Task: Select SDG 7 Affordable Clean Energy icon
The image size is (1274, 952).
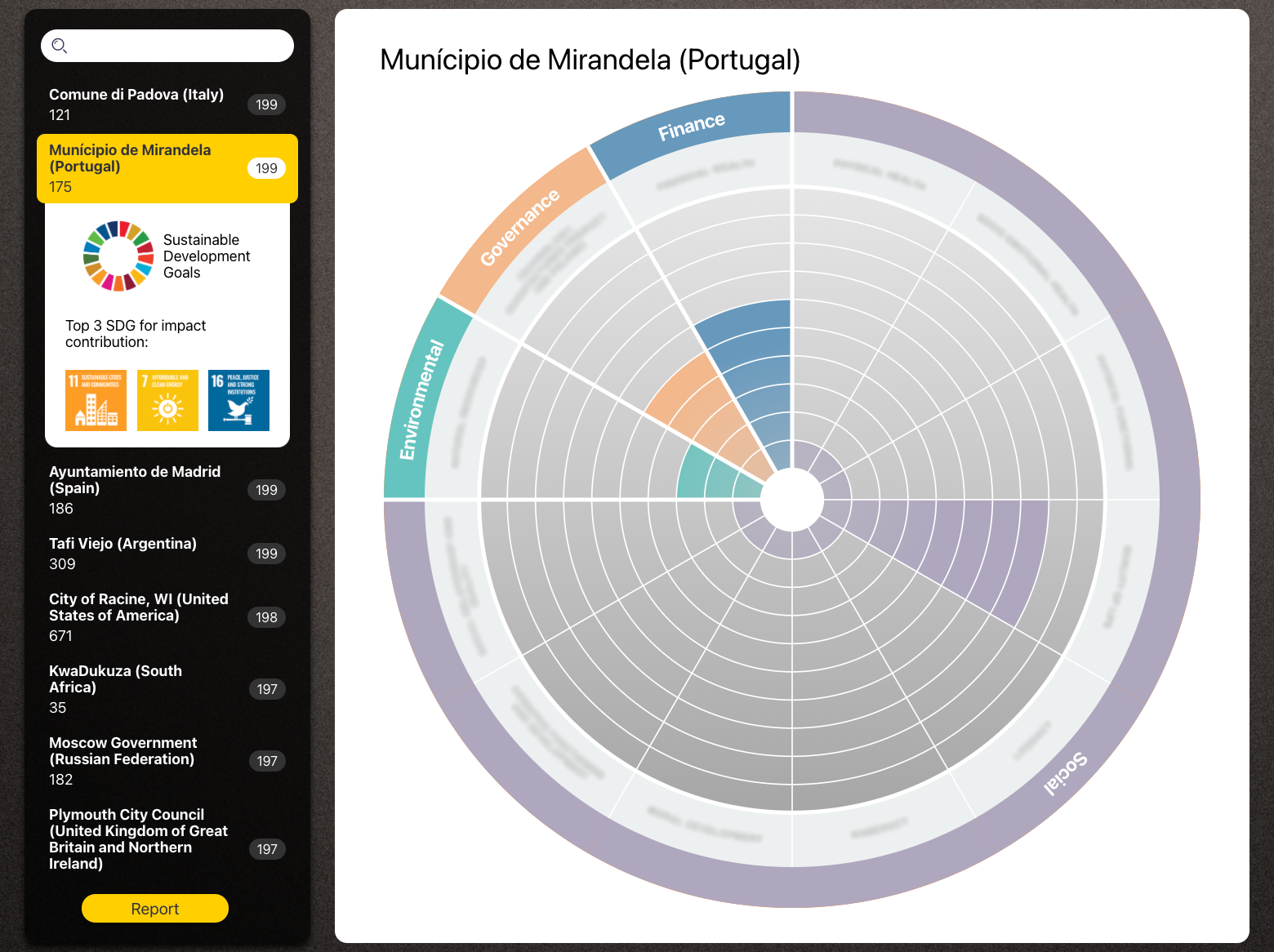Action: 167,400
